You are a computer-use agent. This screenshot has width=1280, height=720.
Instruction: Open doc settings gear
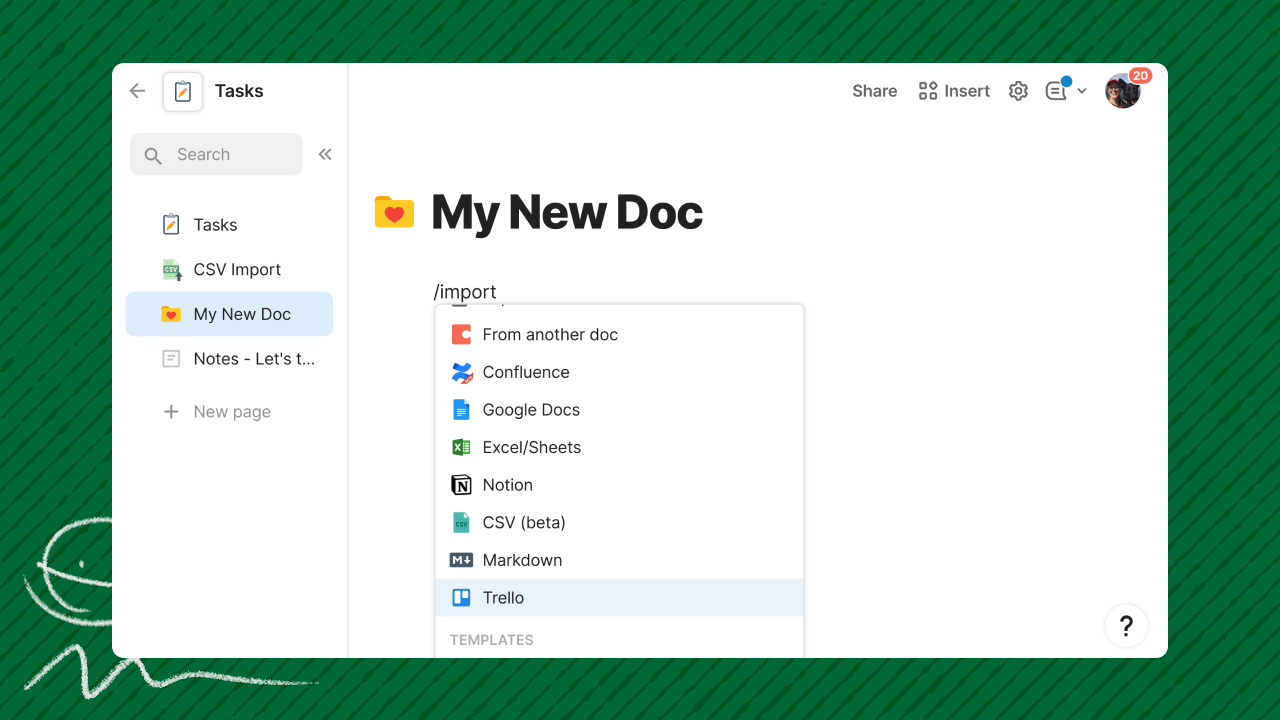pyautogui.click(x=1018, y=91)
